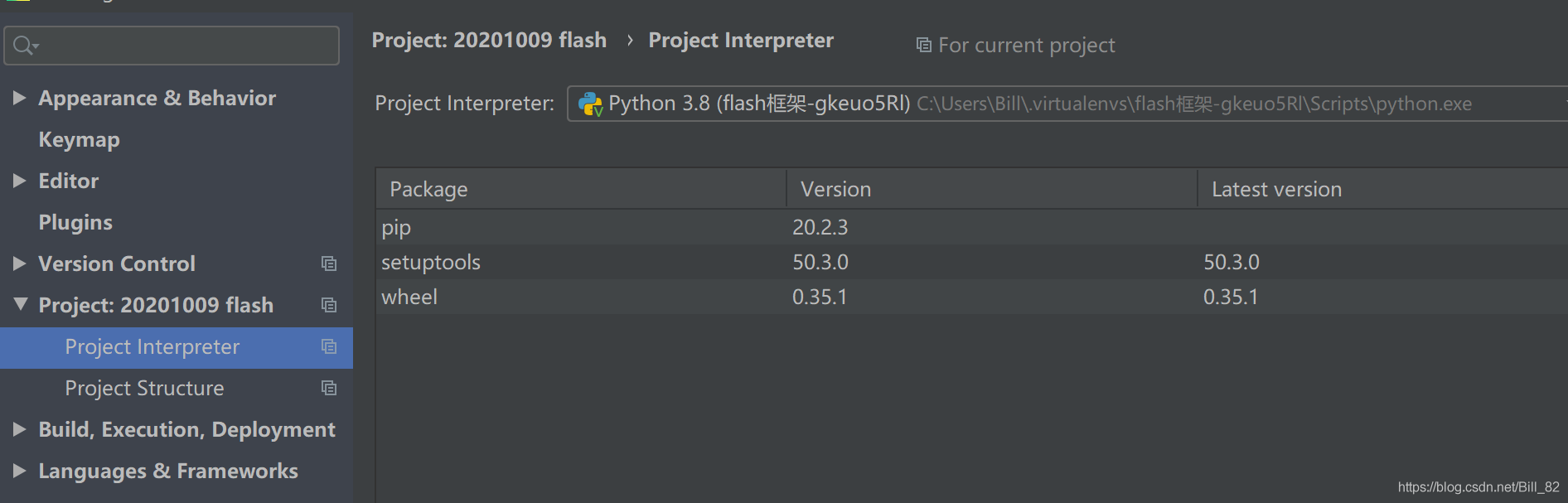Open Keymap settings
This screenshot has width=1568, height=503.
point(79,140)
